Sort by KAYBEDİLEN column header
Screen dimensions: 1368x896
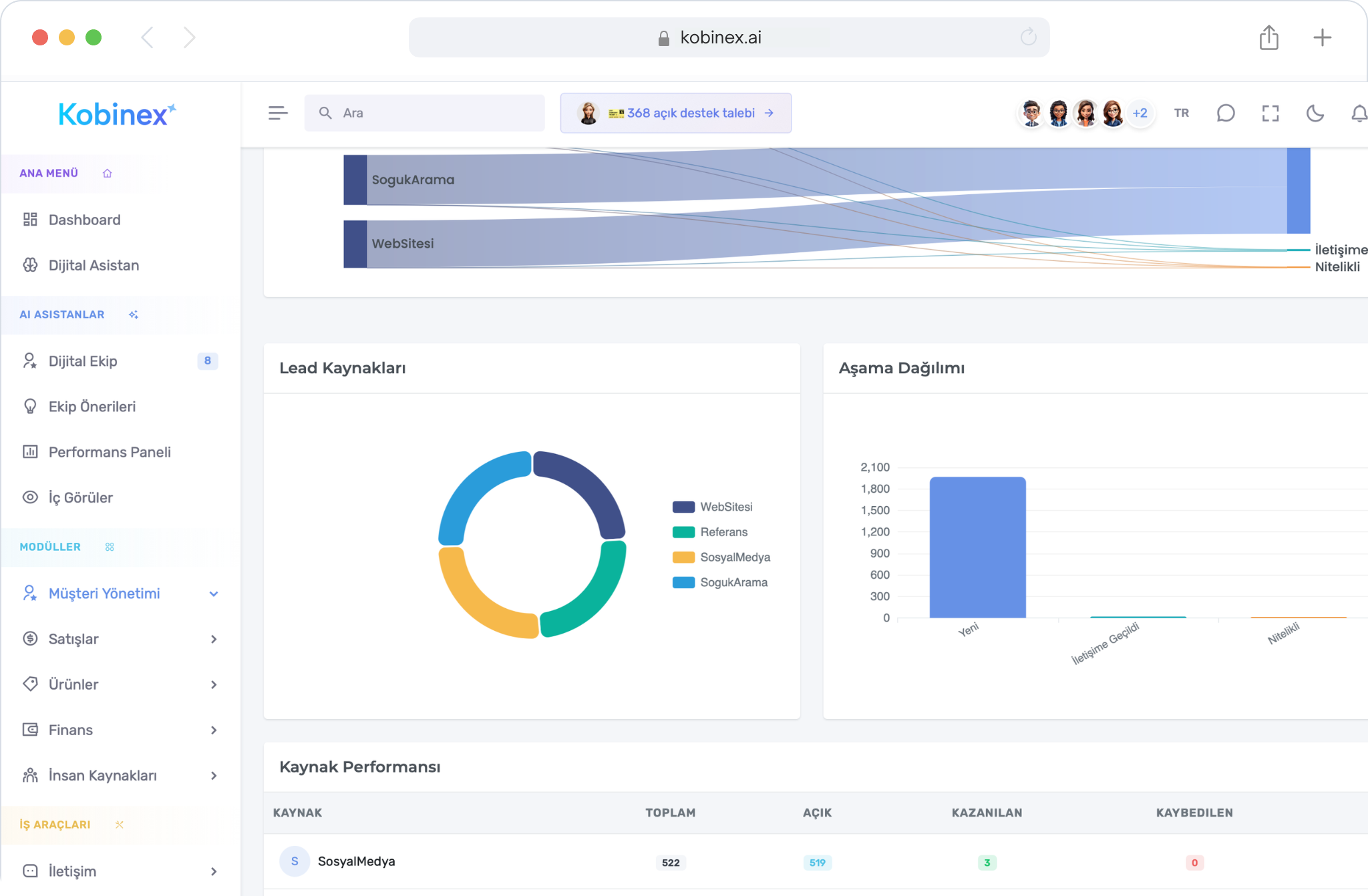1195,813
